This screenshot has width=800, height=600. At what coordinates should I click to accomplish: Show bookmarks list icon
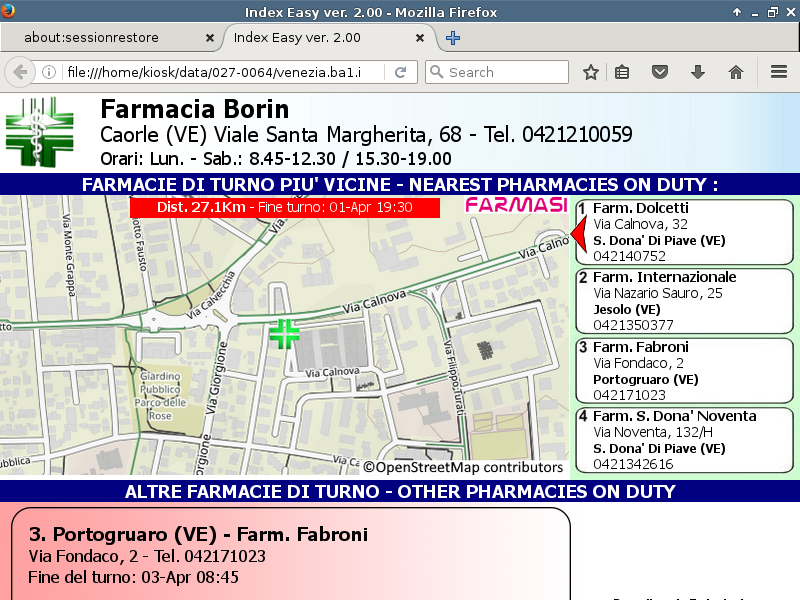(622, 72)
